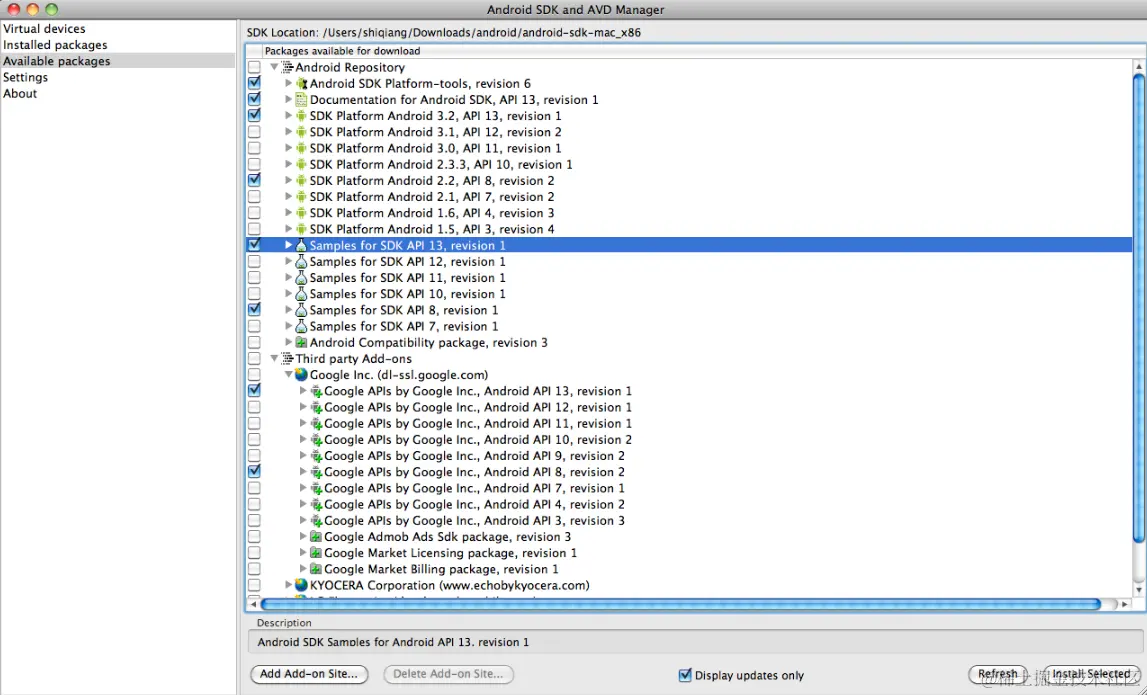The width and height of the screenshot is (1147, 695).
Task: Uncheck SDK Platform Android 2.2, API 8
Action: coord(254,179)
